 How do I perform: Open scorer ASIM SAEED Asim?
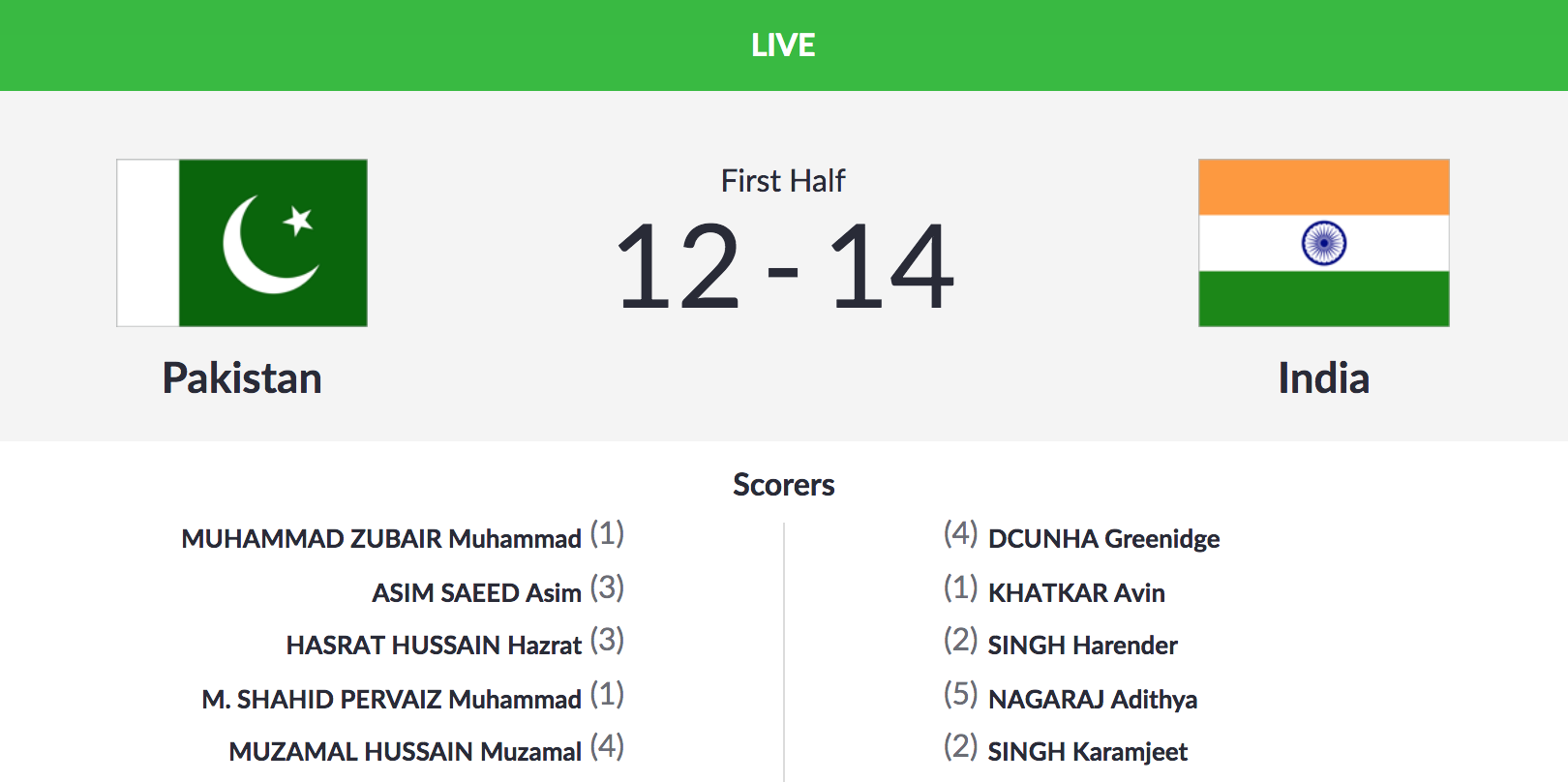point(476,593)
